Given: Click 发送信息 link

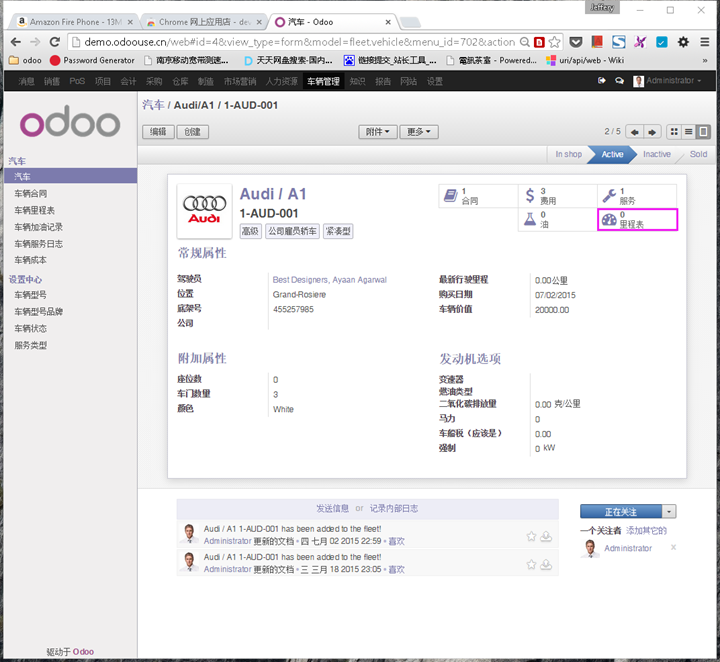Looking at the screenshot, I should coord(332,508).
